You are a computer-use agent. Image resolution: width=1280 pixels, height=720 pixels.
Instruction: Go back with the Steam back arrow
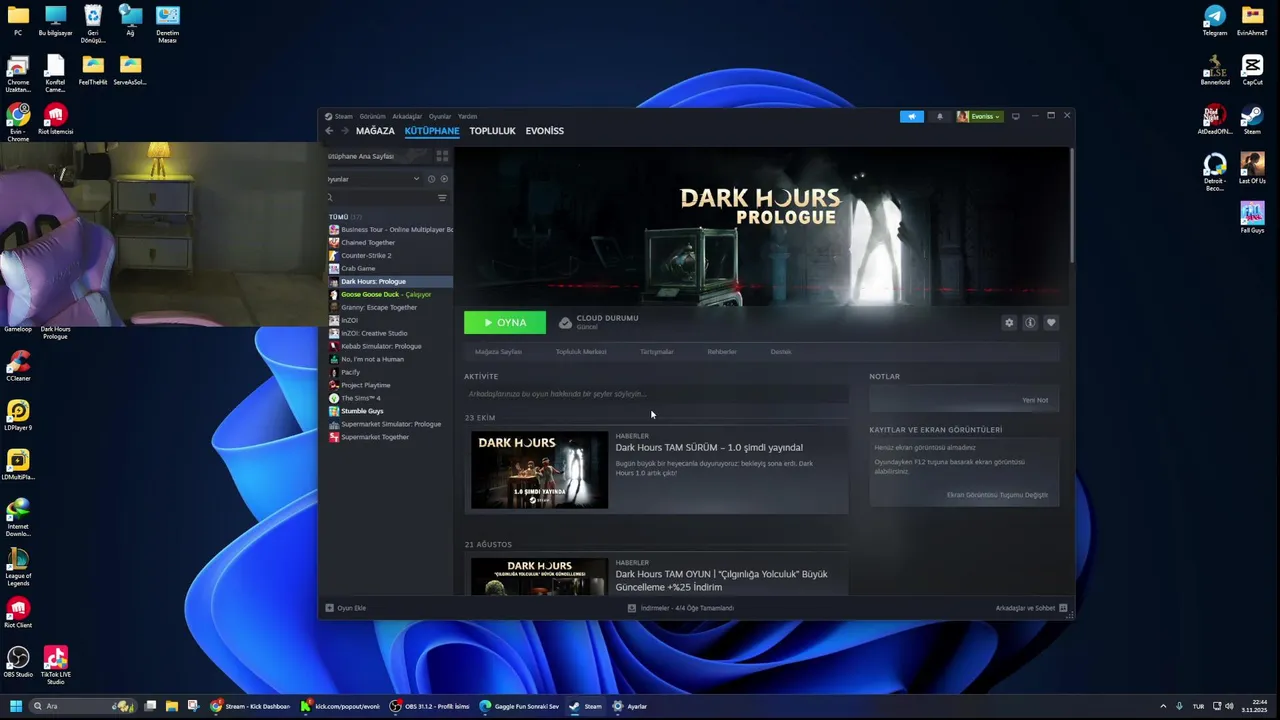point(329,131)
